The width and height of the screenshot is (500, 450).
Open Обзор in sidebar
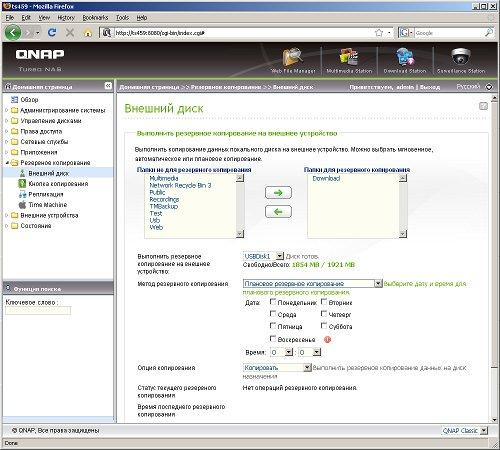click(x=29, y=100)
